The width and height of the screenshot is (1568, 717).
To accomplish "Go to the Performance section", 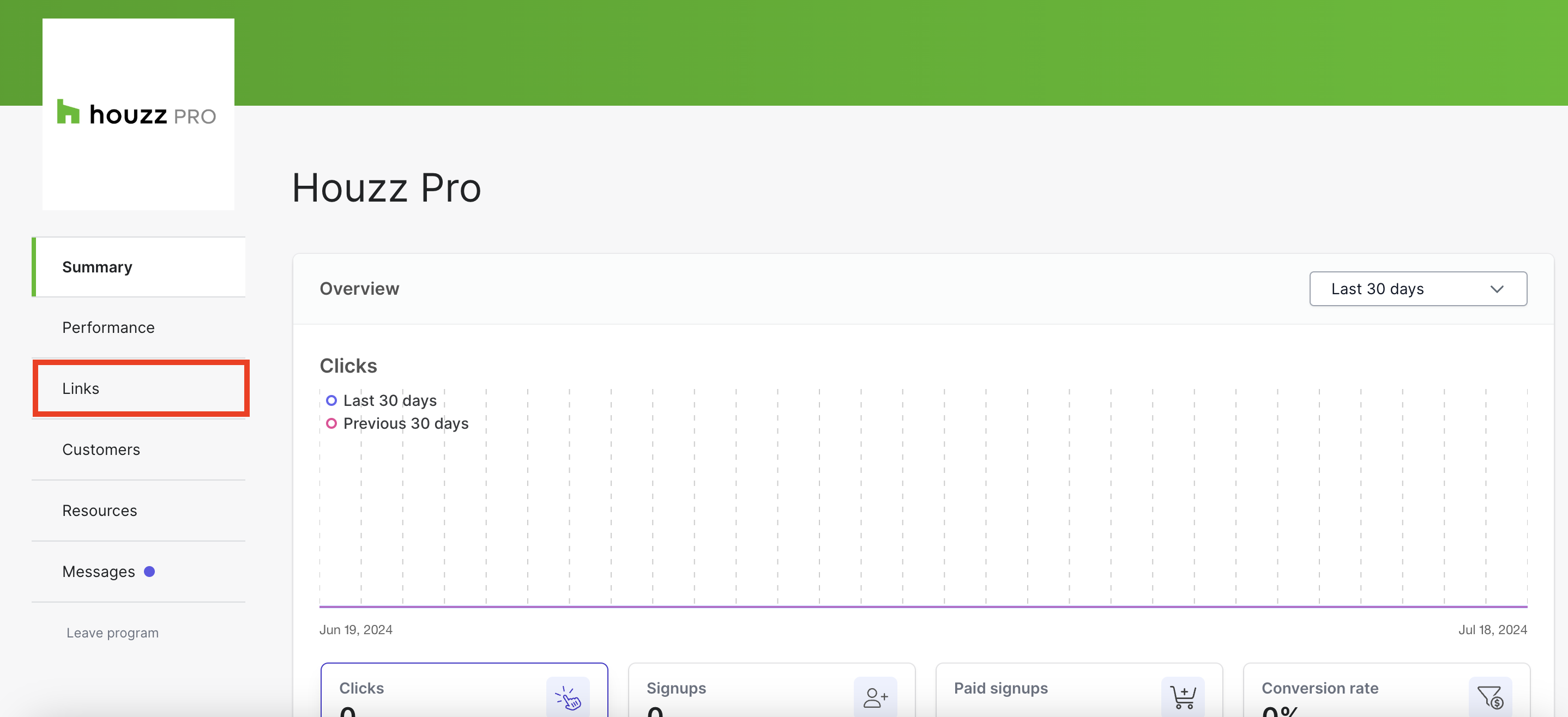I will point(139,327).
